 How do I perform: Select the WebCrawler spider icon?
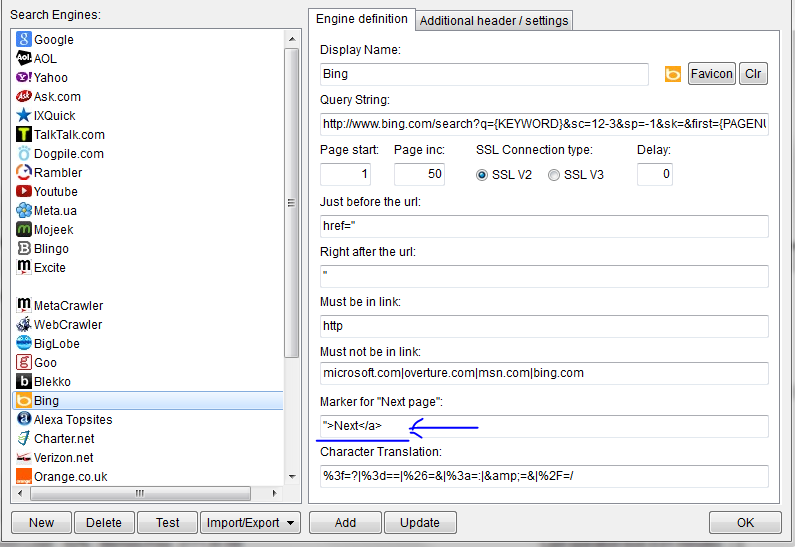23,324
